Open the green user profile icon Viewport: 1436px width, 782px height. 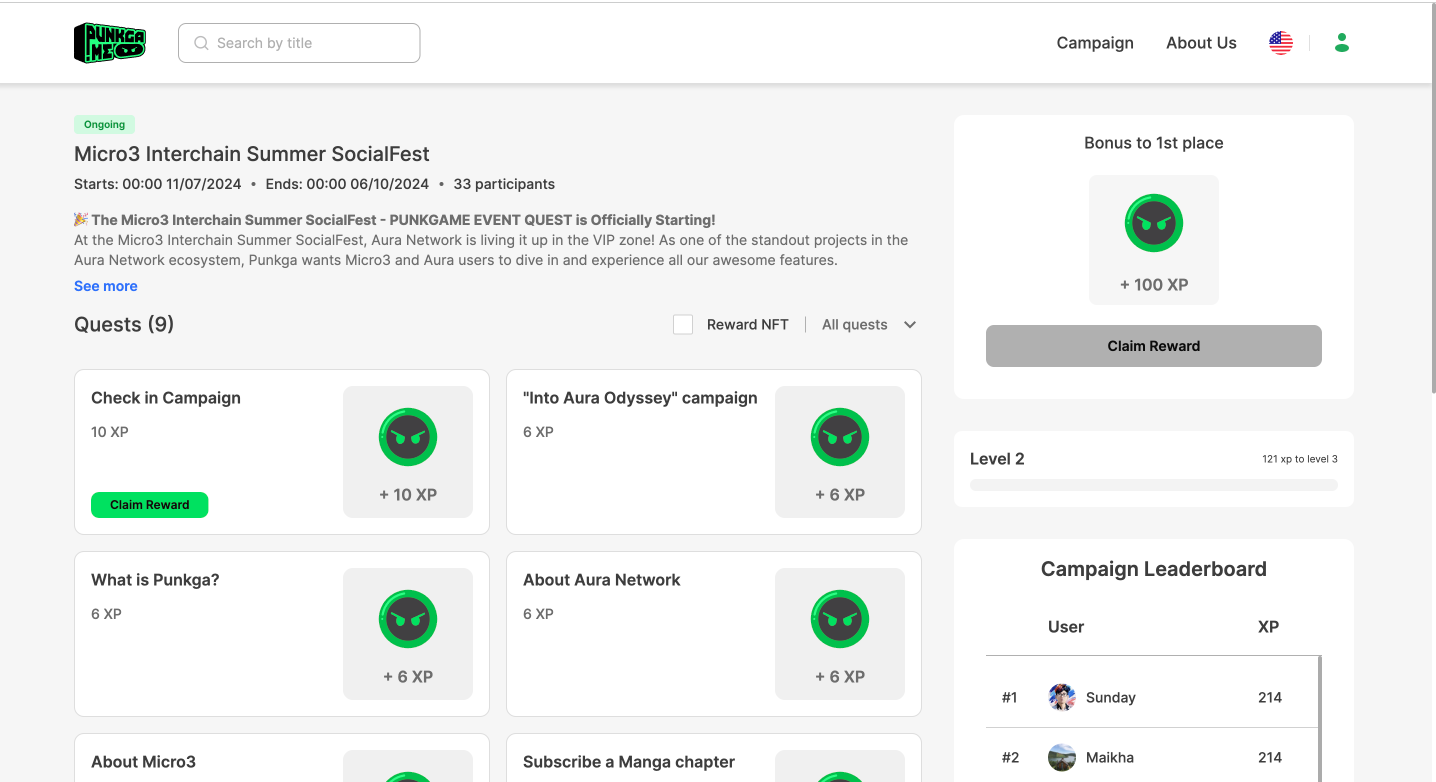(1342, 43)
